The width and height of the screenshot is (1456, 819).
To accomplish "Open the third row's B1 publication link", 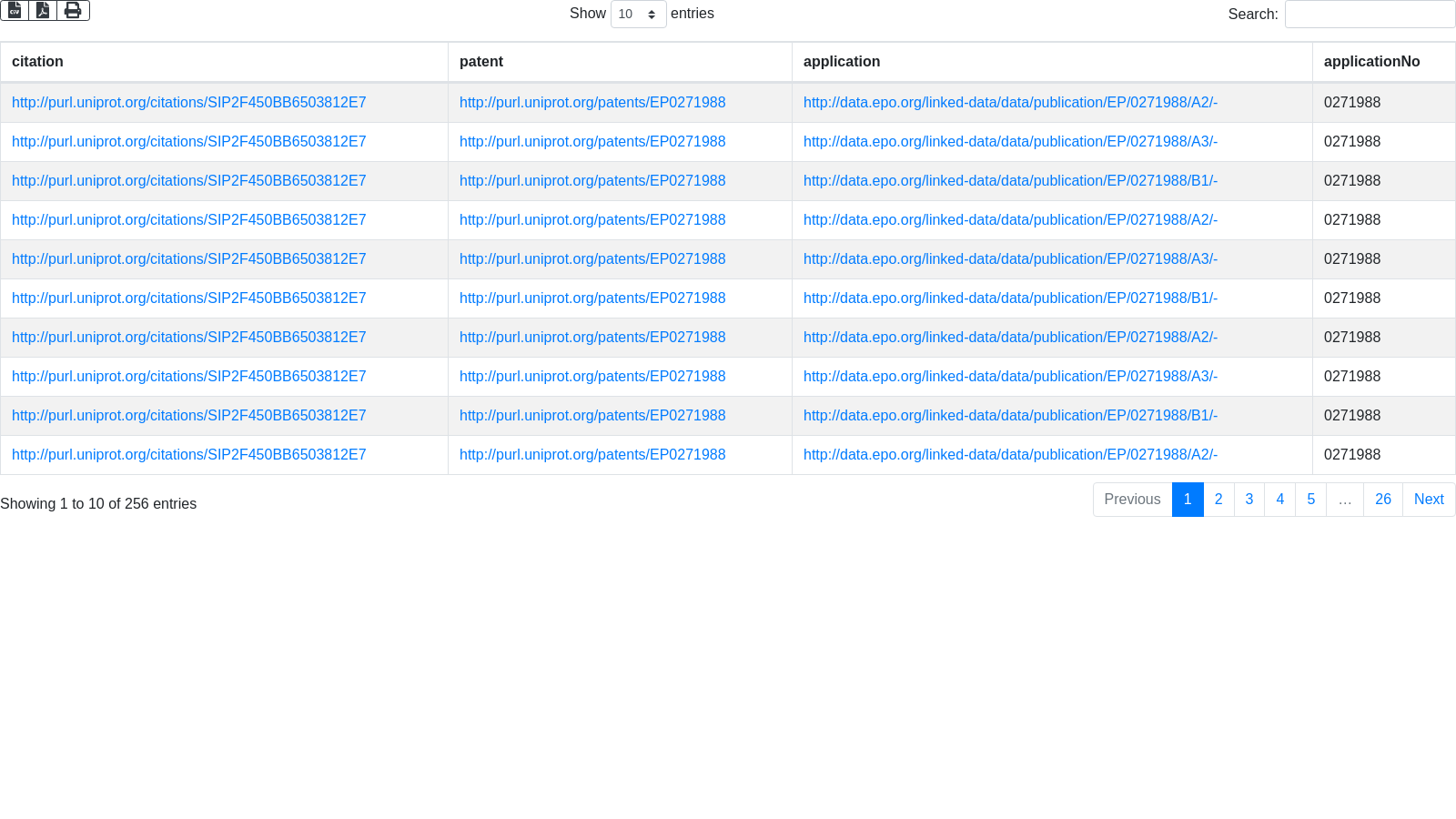I will pos(1010,181).
